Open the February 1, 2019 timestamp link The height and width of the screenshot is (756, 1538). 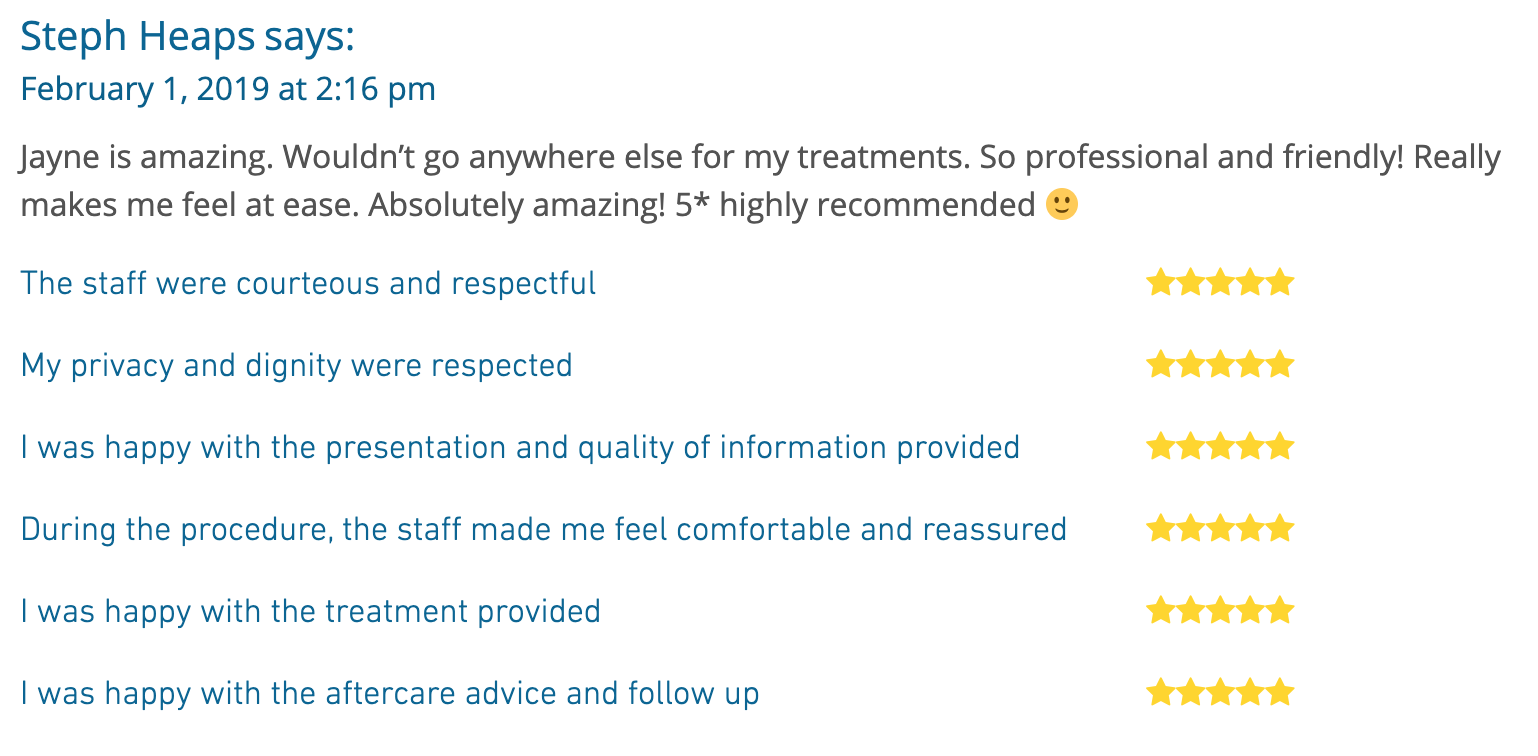click(228, 89)
